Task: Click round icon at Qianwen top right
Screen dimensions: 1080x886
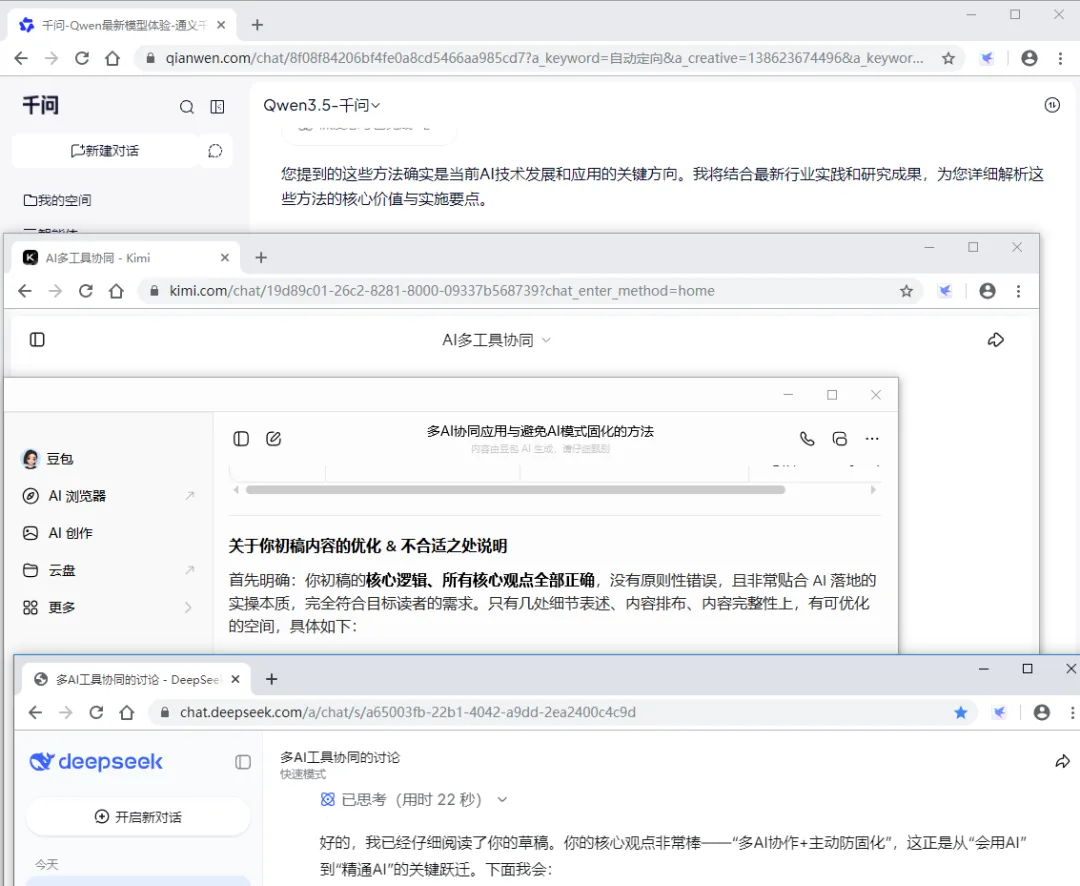Action: (1052, 105)
